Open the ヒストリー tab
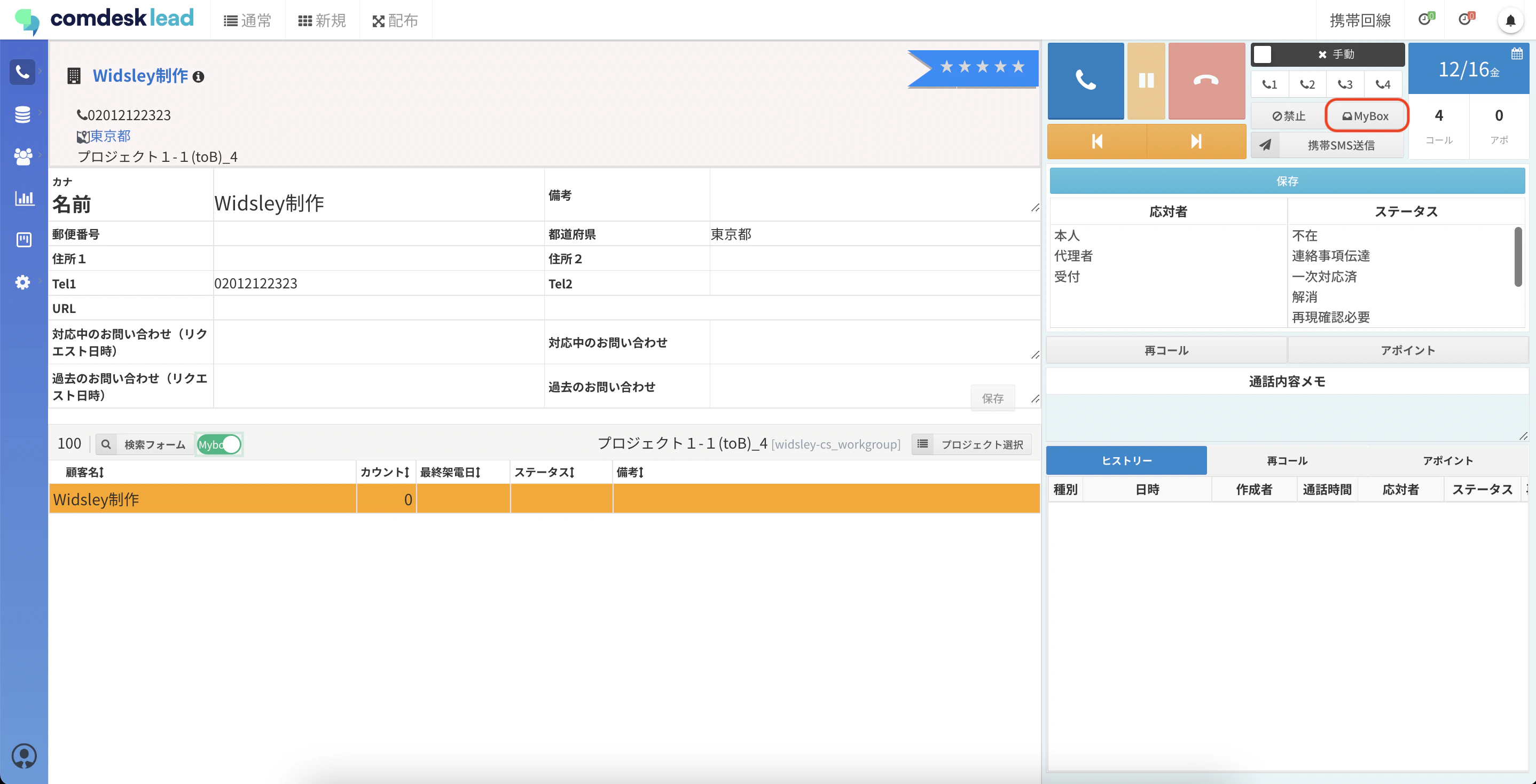 click(1126, 460)
